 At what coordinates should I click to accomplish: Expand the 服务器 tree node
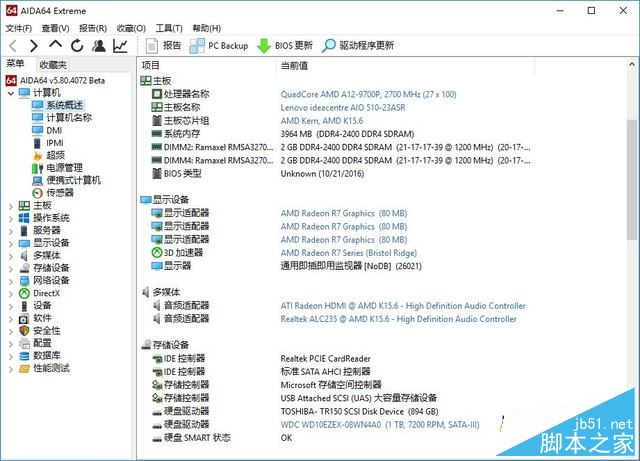pos(11,231)
